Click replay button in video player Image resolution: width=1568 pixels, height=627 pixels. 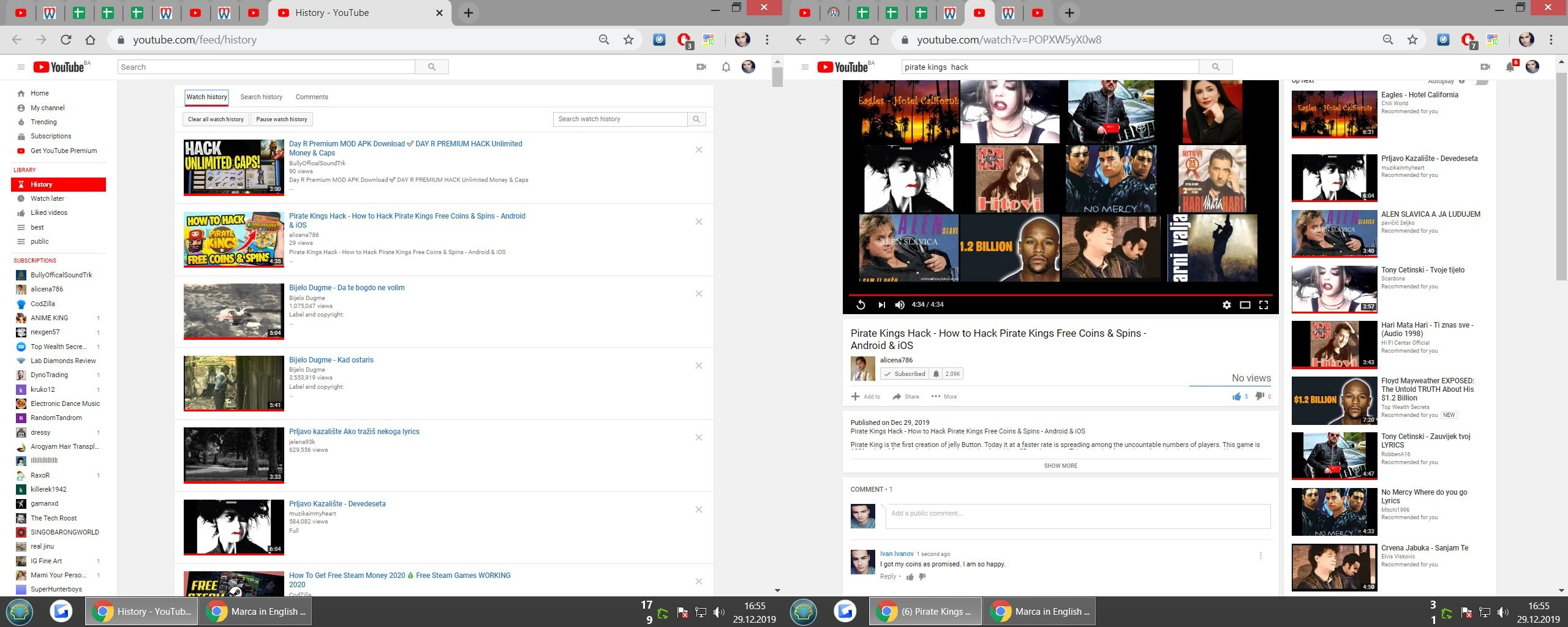pos(861,305)
